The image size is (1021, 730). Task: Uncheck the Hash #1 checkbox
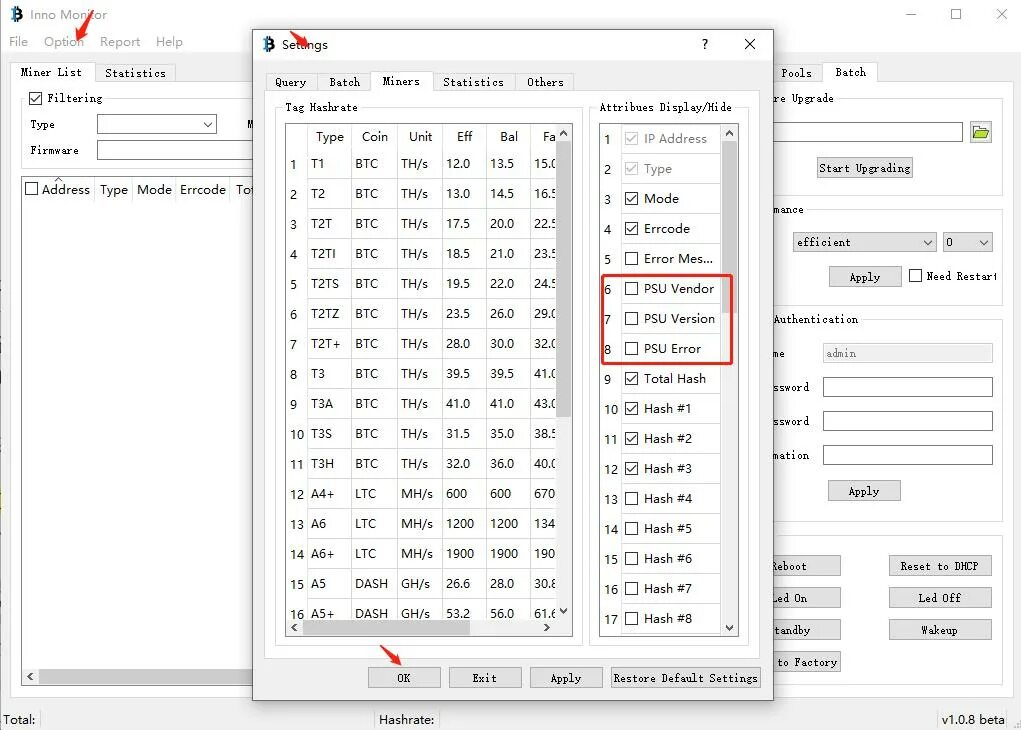point(631,408)
